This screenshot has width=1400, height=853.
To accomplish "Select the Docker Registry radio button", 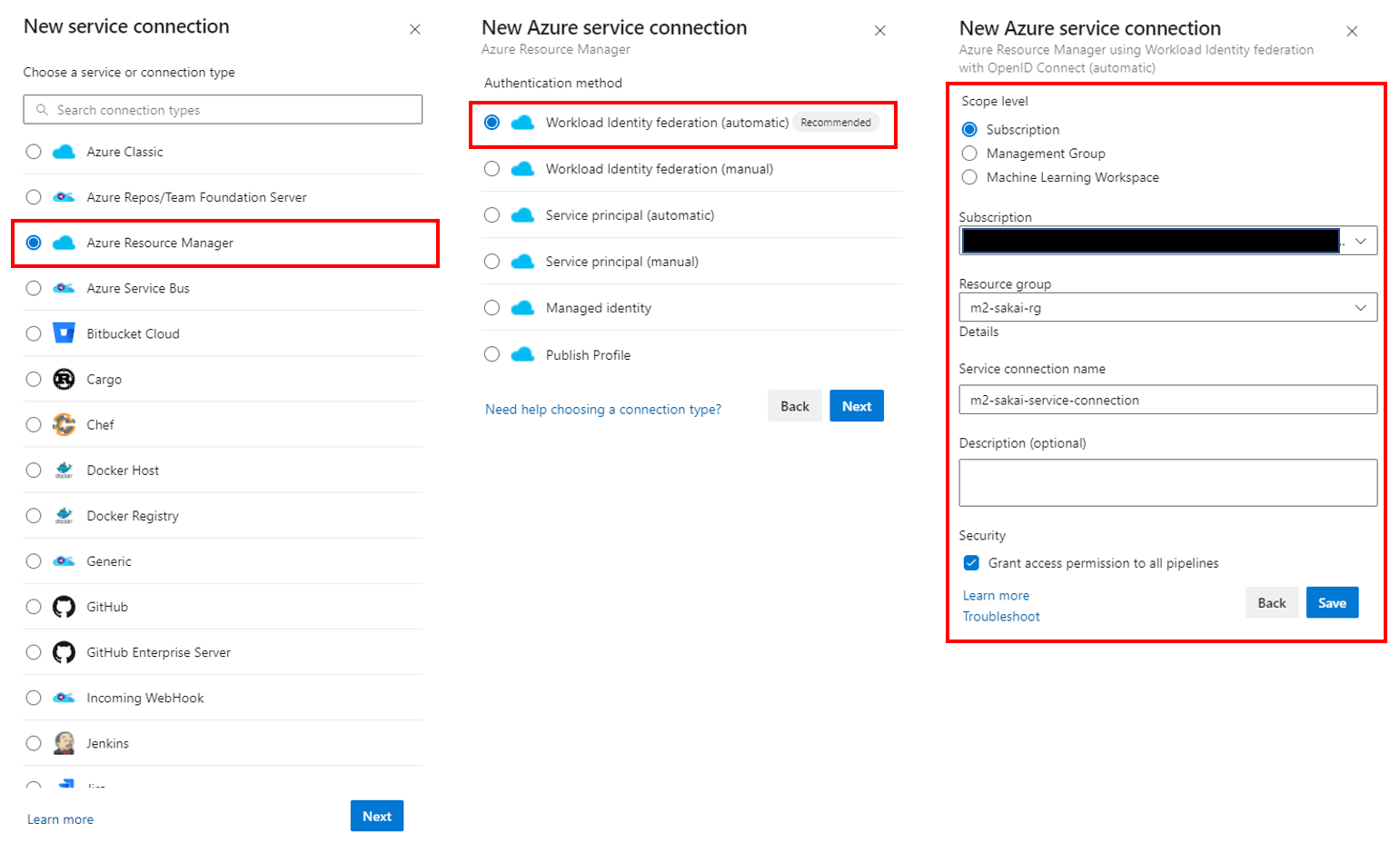I will (34, 515).
